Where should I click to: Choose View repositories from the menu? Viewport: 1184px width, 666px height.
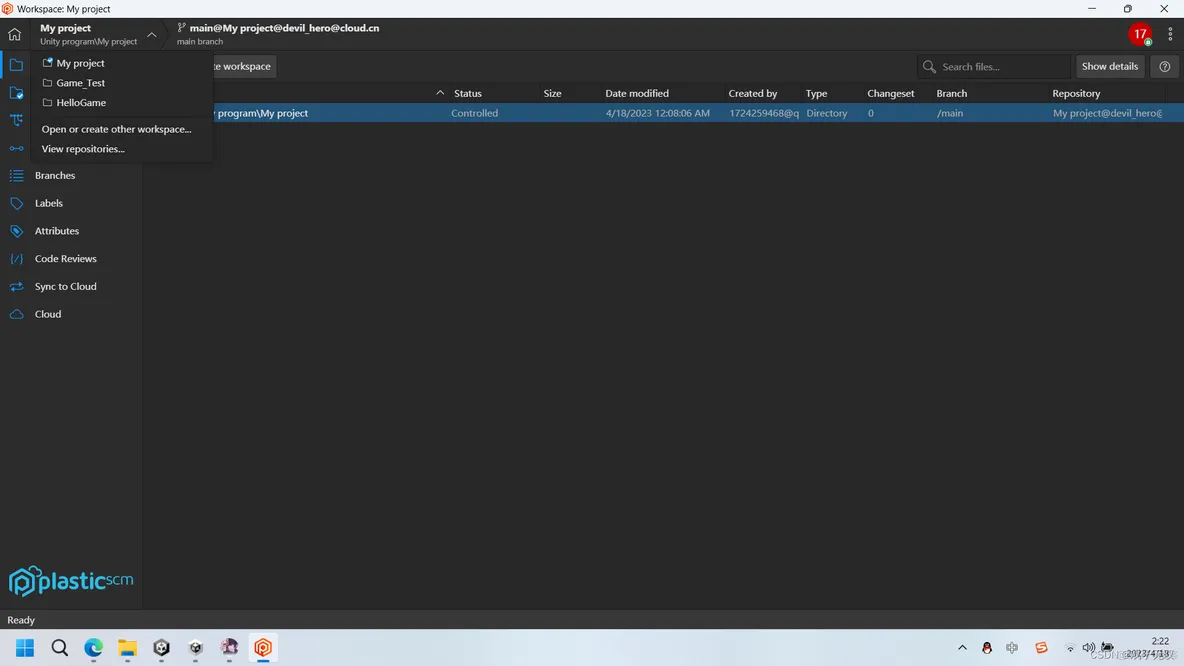point(83,149)
